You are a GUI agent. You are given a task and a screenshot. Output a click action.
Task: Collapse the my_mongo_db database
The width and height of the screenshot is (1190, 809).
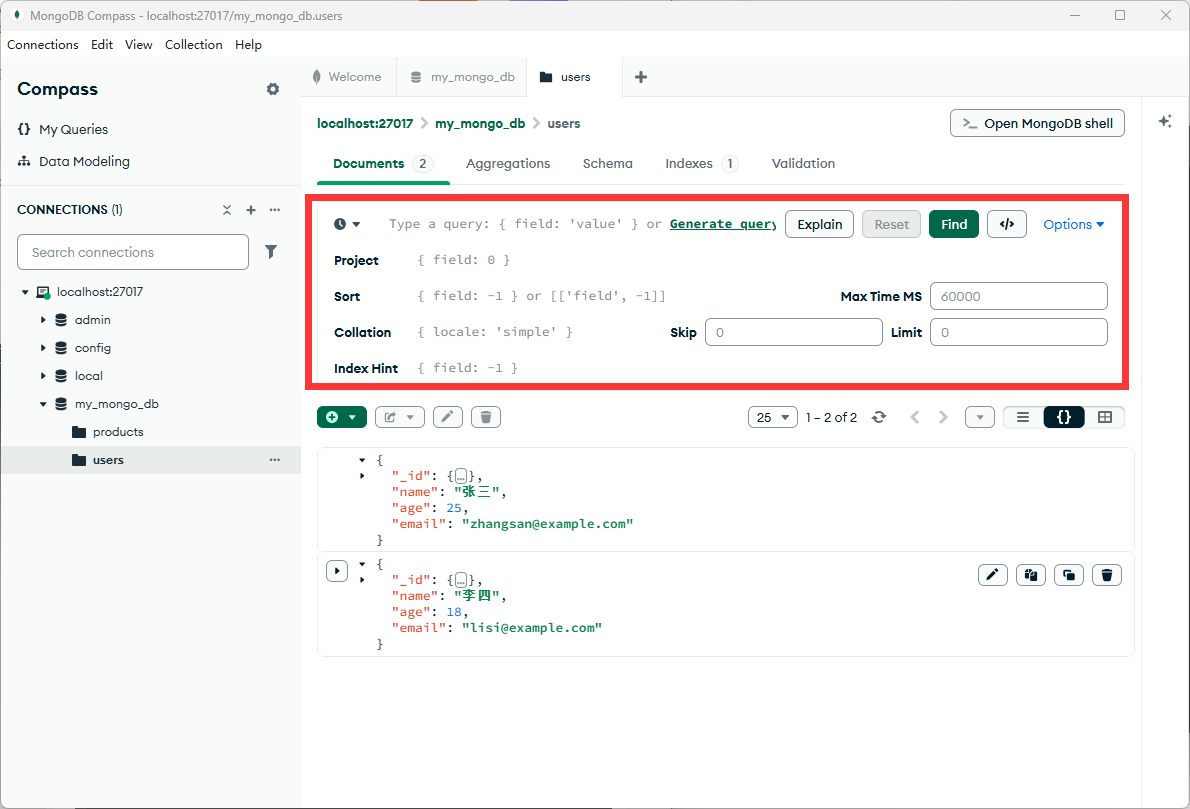coord(43,404)
